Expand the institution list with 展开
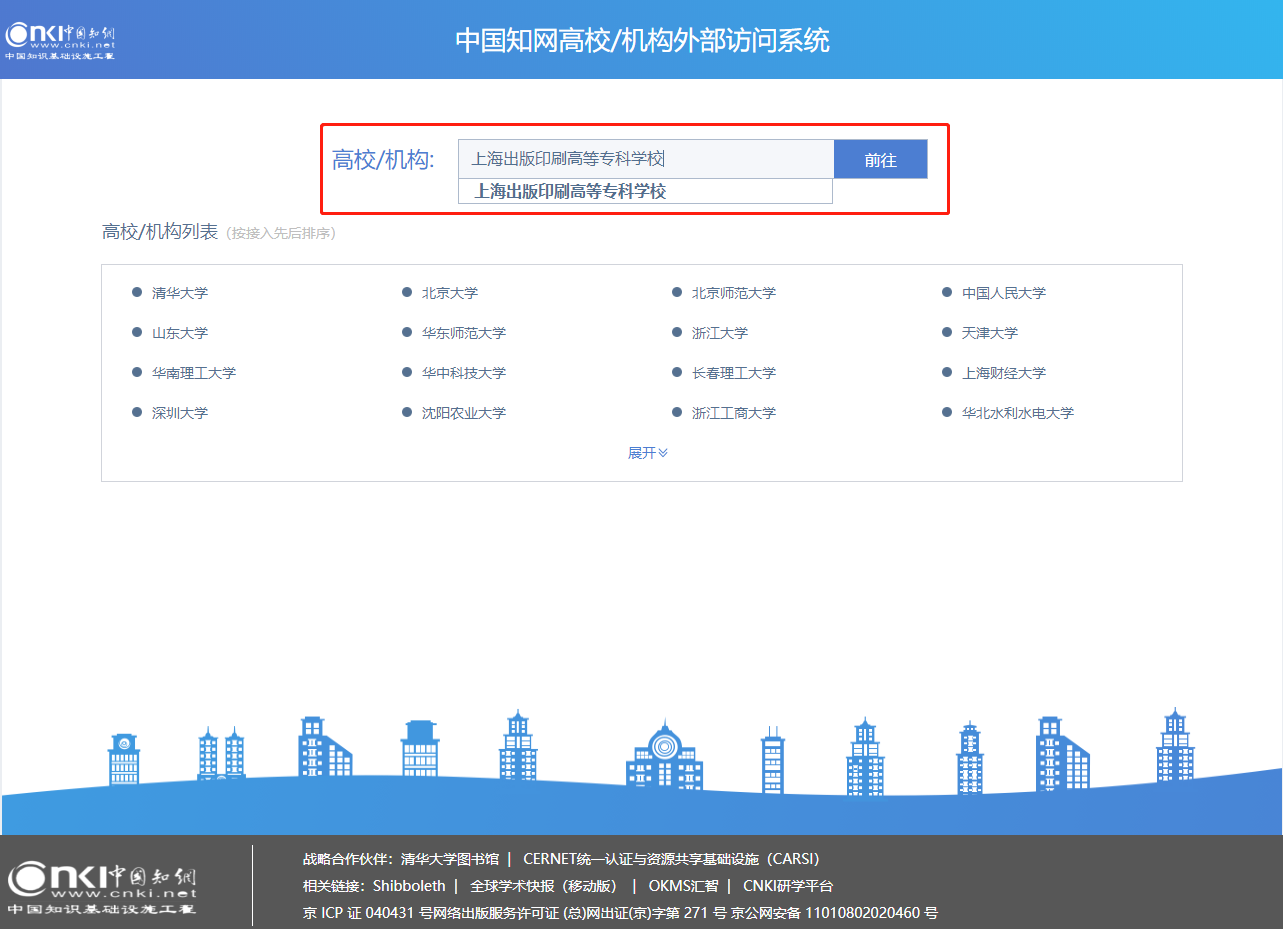Screen dimensions: 1283x929 pos(648,453)
